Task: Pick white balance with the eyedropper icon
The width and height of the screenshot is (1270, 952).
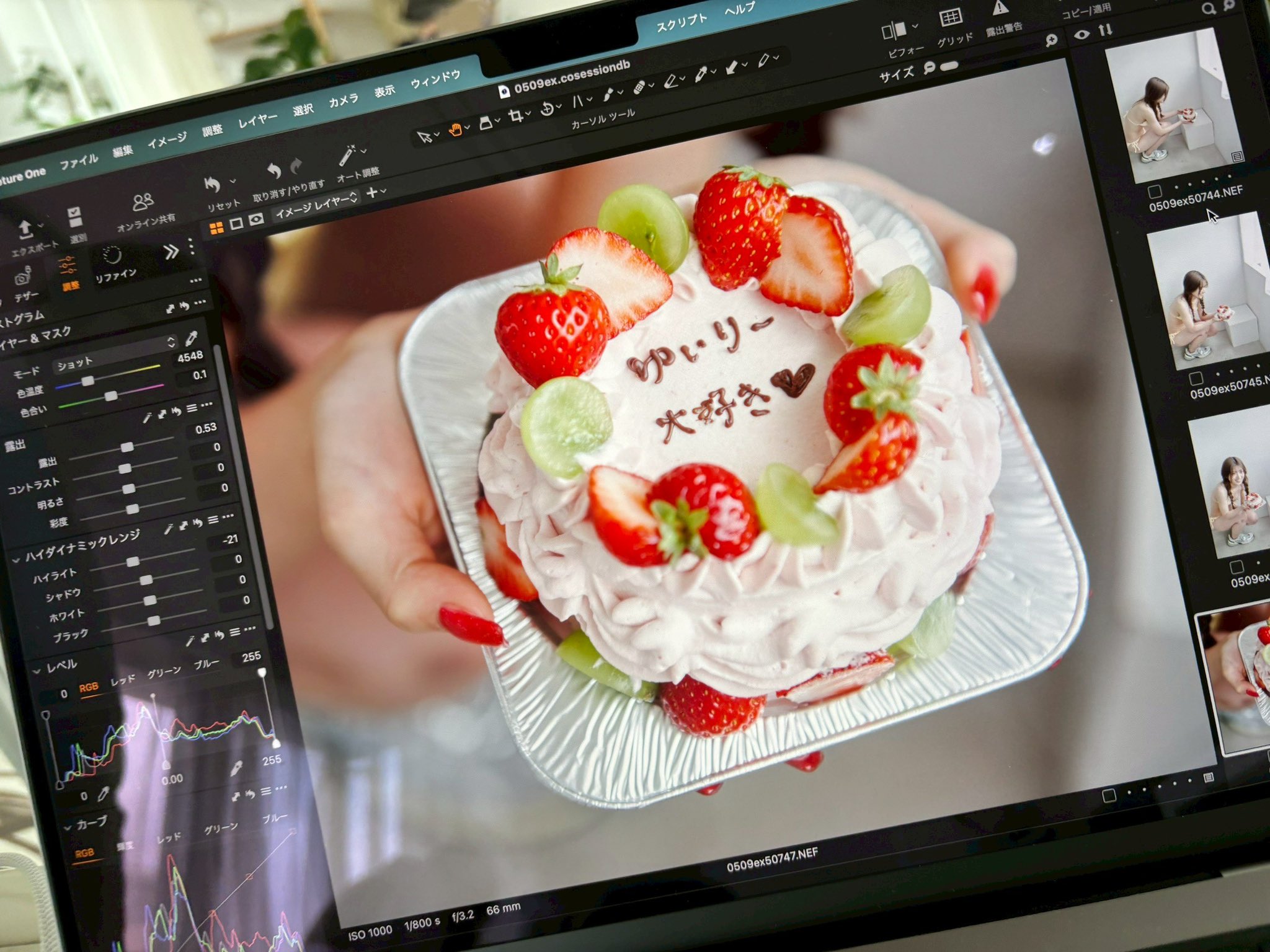Action: click(191, 338)
